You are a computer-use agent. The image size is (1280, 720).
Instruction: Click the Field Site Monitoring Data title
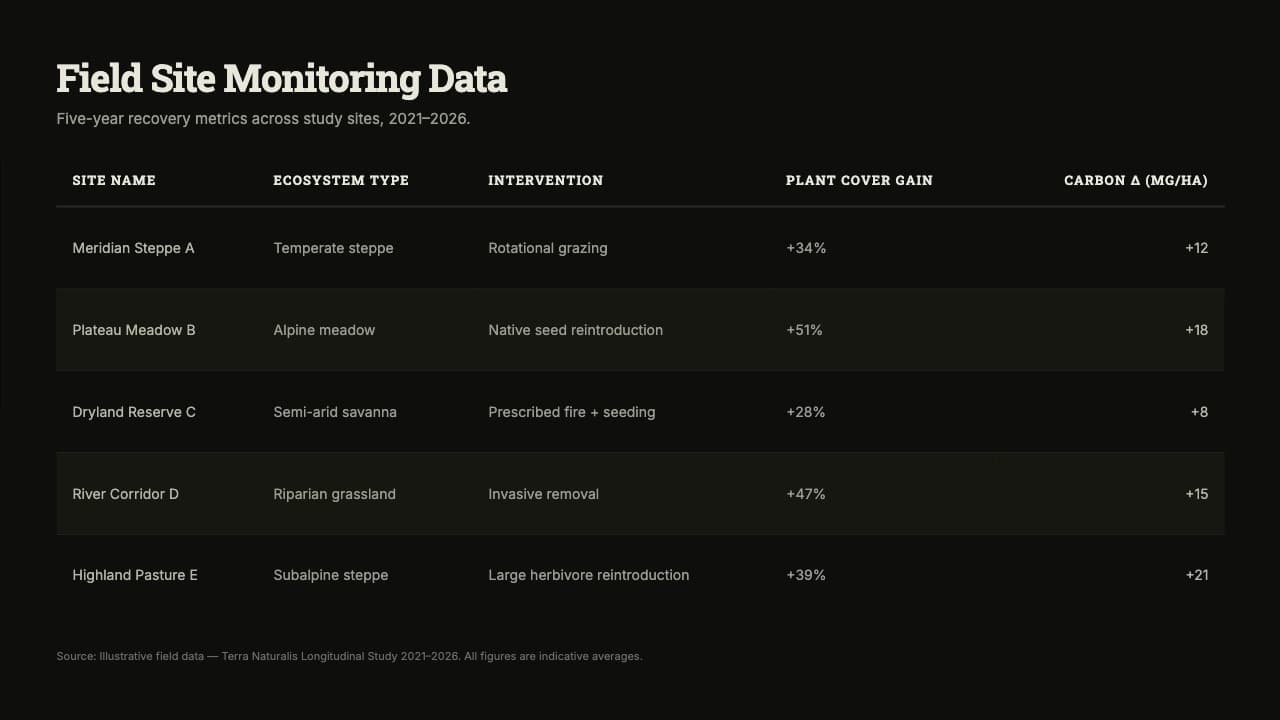[x=282, y=79]
